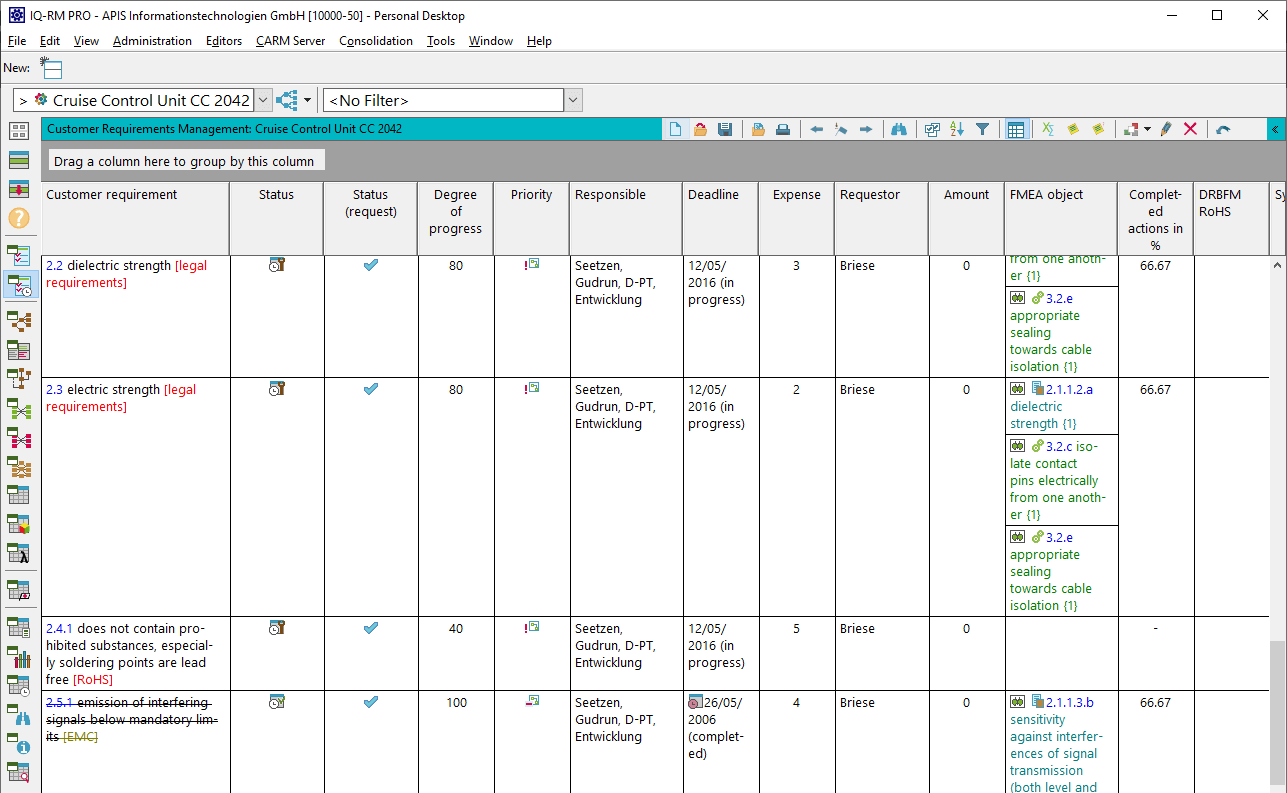Click the funnel filter icon
Screen dimensions: 1287x793
coord(982,129)
